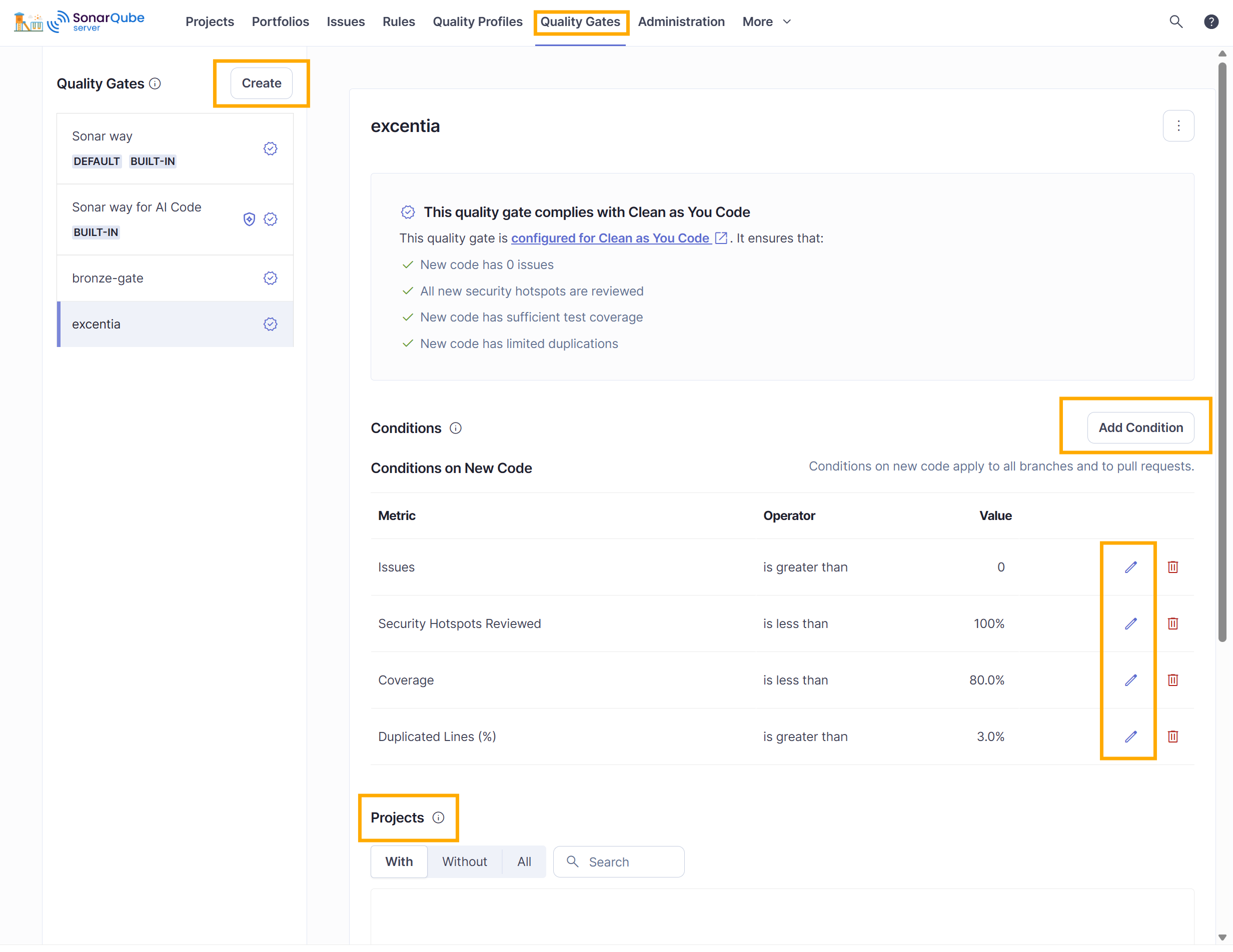Edit the Issues condition with pencil icon
Image resolution: width=1233 pixels, height=952 pixels.
tap(1130, 567)
